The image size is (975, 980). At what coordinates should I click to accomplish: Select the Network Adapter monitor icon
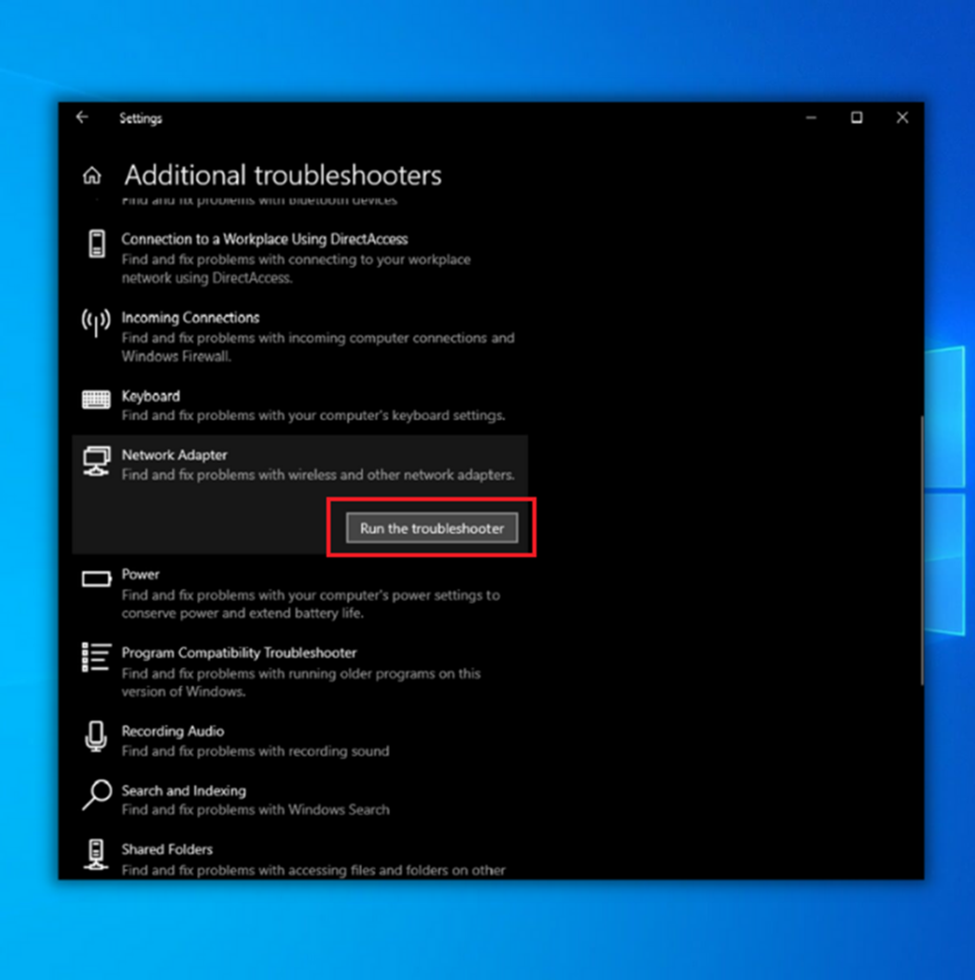96,461
